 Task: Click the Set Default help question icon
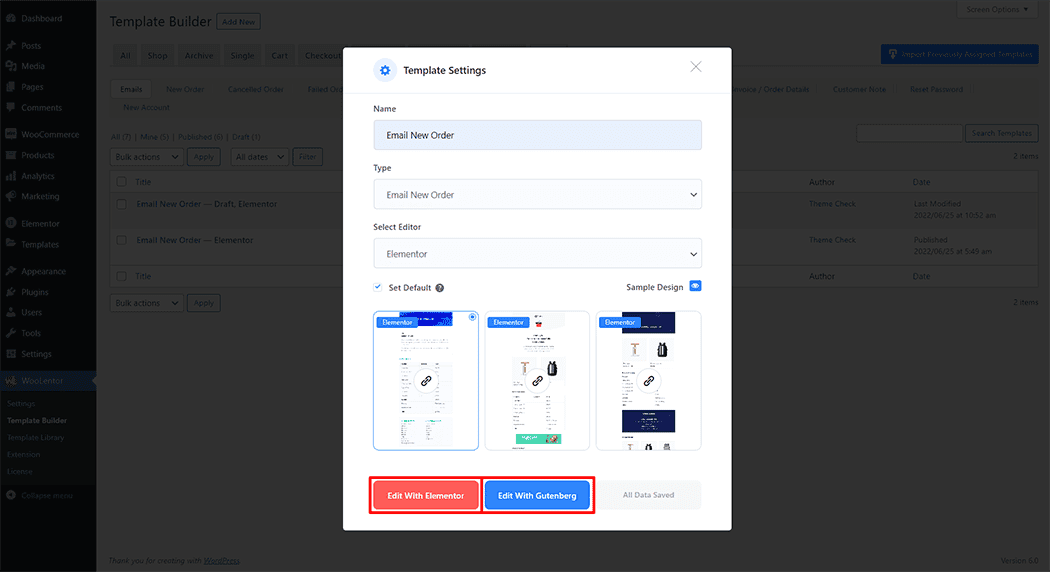pos(440,288)
